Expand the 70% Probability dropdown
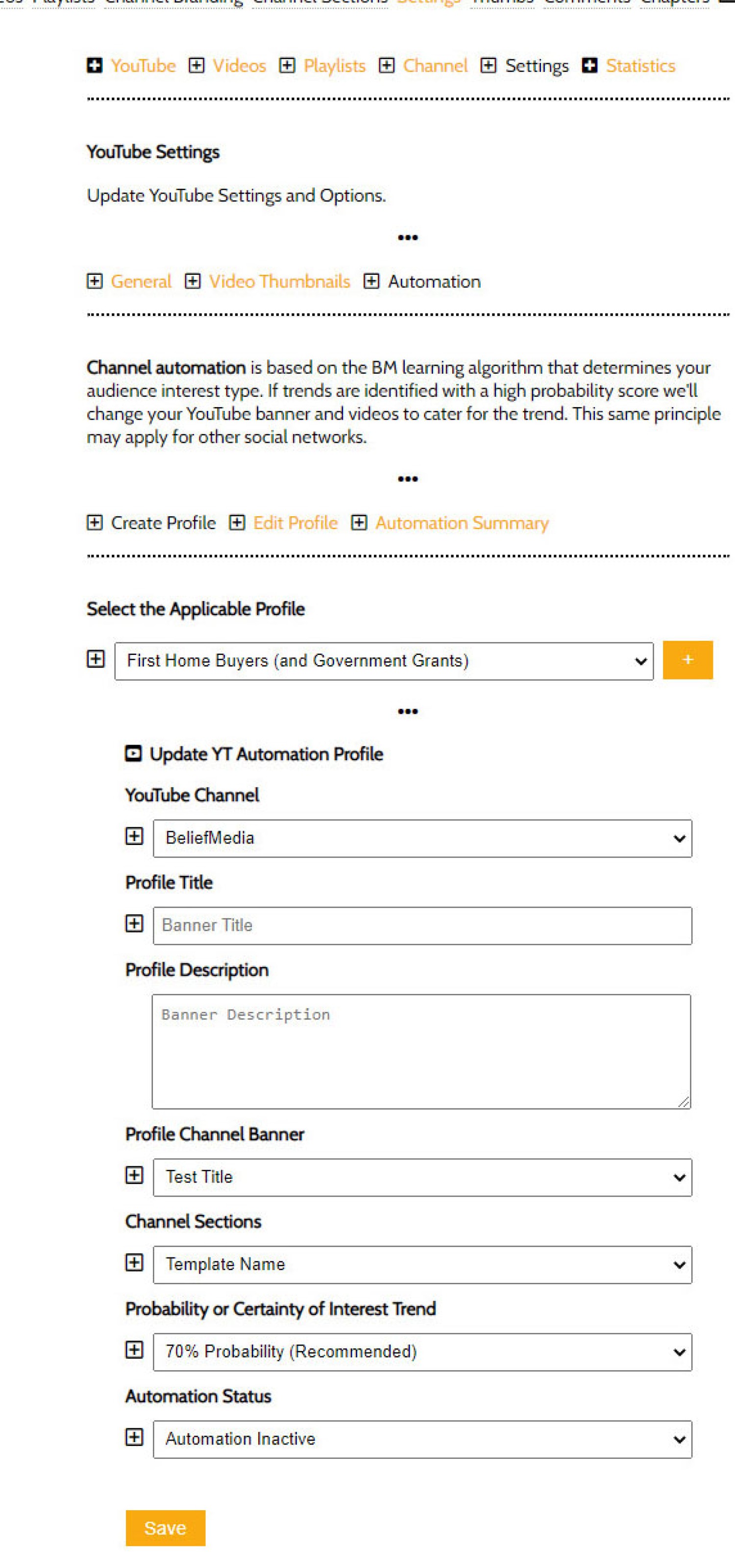This screenshot has width=735, height=1568. [422, 1352]
